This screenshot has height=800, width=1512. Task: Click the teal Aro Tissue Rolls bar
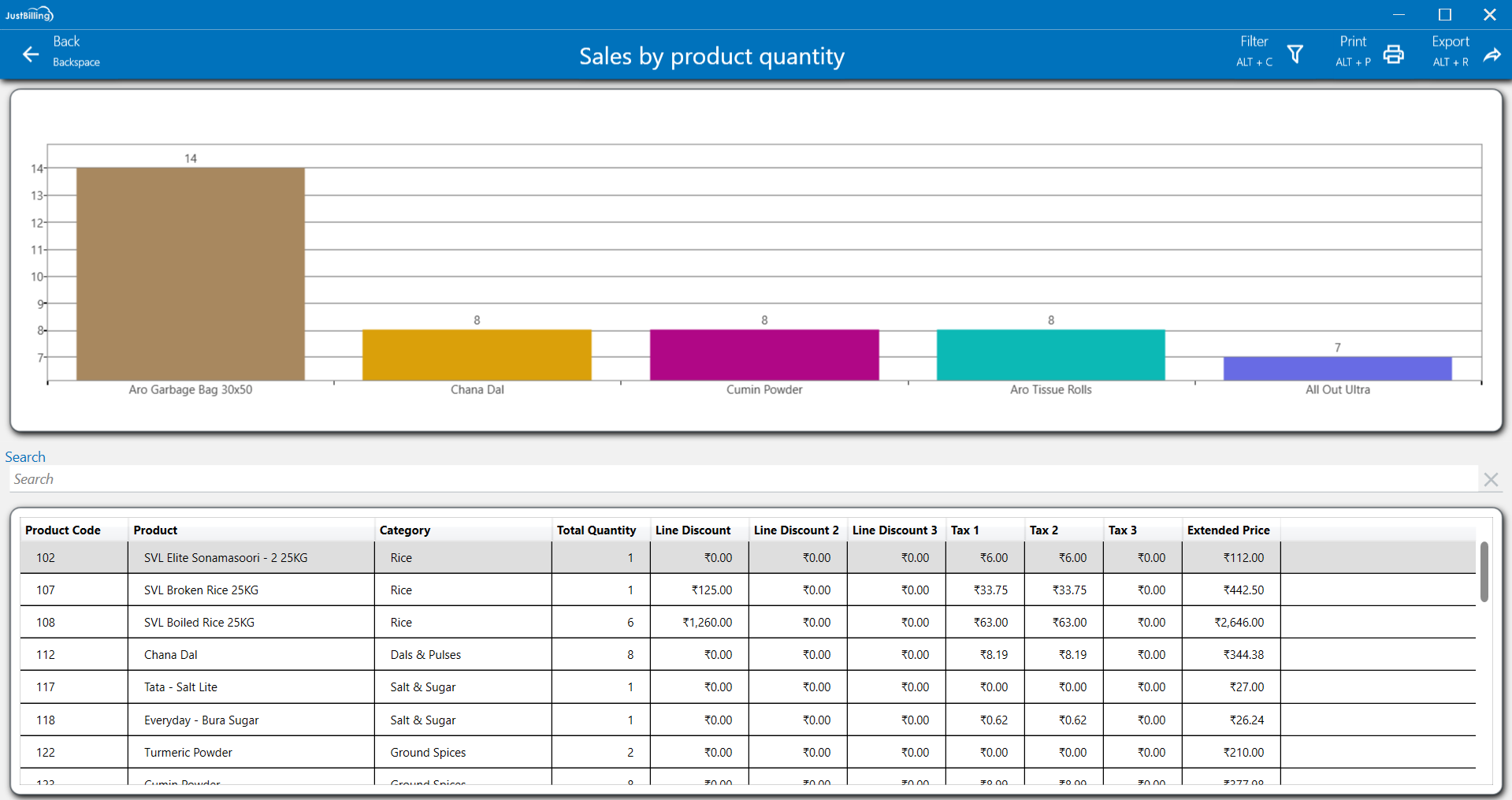point(1050,355)
